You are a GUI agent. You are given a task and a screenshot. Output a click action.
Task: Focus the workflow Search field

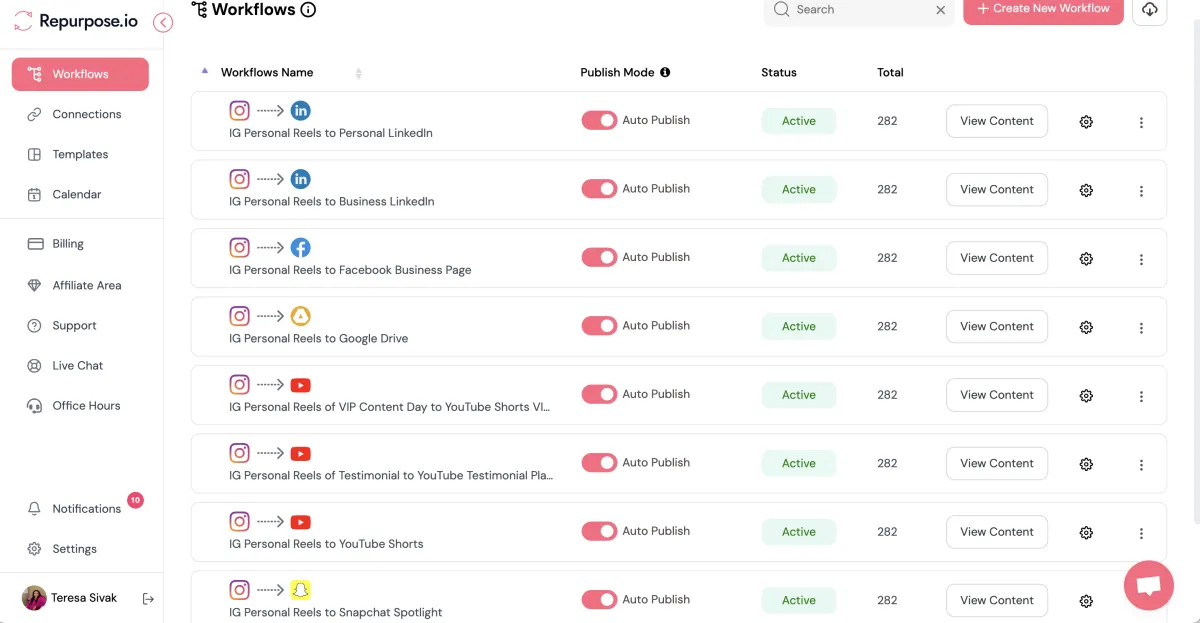click(858, 10)
